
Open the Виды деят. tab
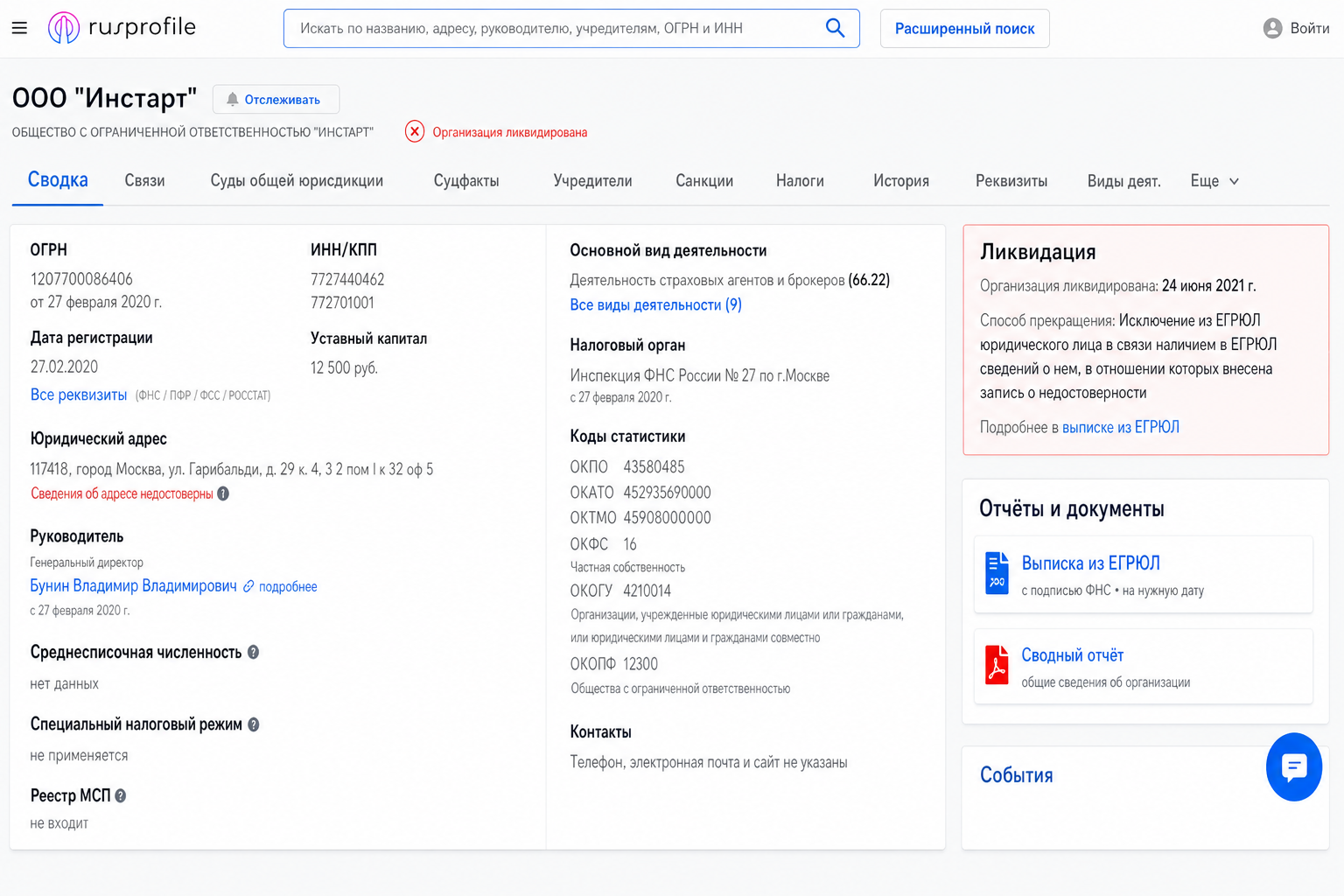click(1123, 181)
